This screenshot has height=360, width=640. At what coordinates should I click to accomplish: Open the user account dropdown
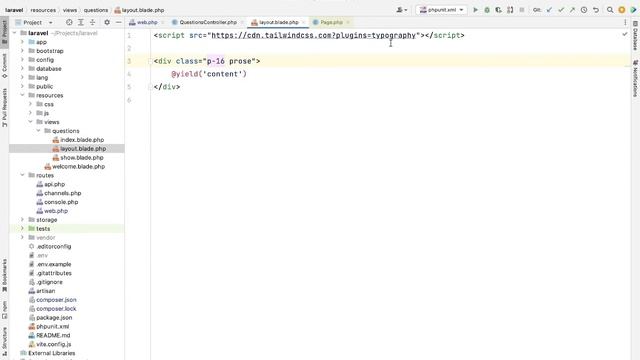tap(402, 10)
